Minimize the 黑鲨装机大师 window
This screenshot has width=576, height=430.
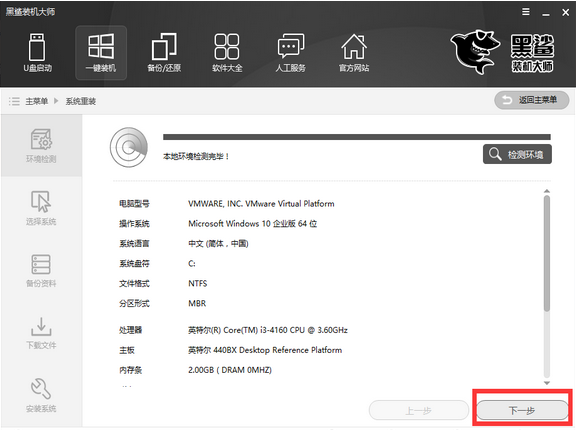click(x=546, y=13)
